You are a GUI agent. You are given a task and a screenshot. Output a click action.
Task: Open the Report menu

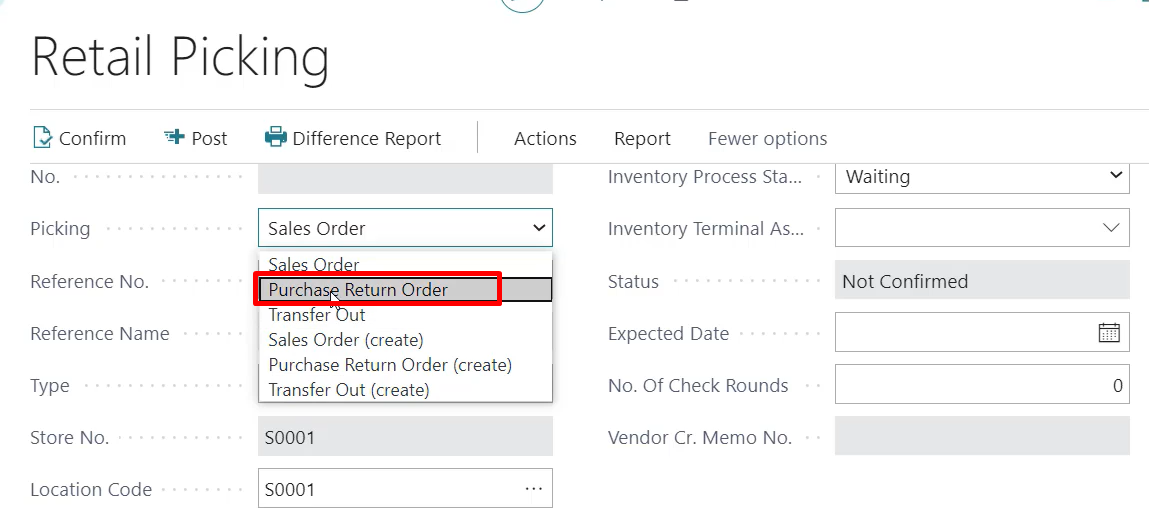coord(642,139)
